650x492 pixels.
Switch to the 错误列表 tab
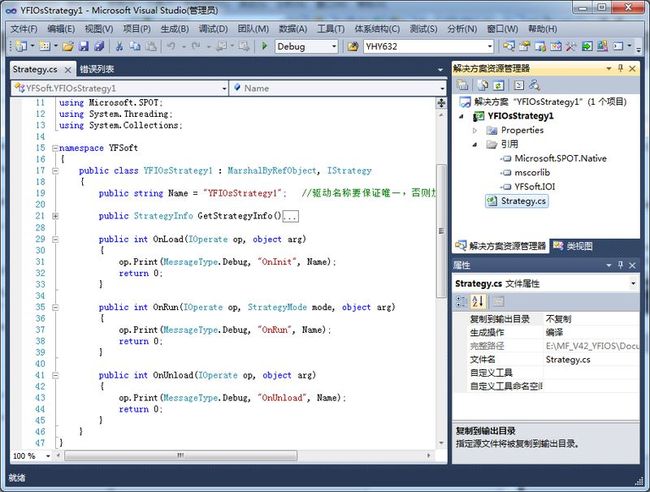(x=97, y=69)
